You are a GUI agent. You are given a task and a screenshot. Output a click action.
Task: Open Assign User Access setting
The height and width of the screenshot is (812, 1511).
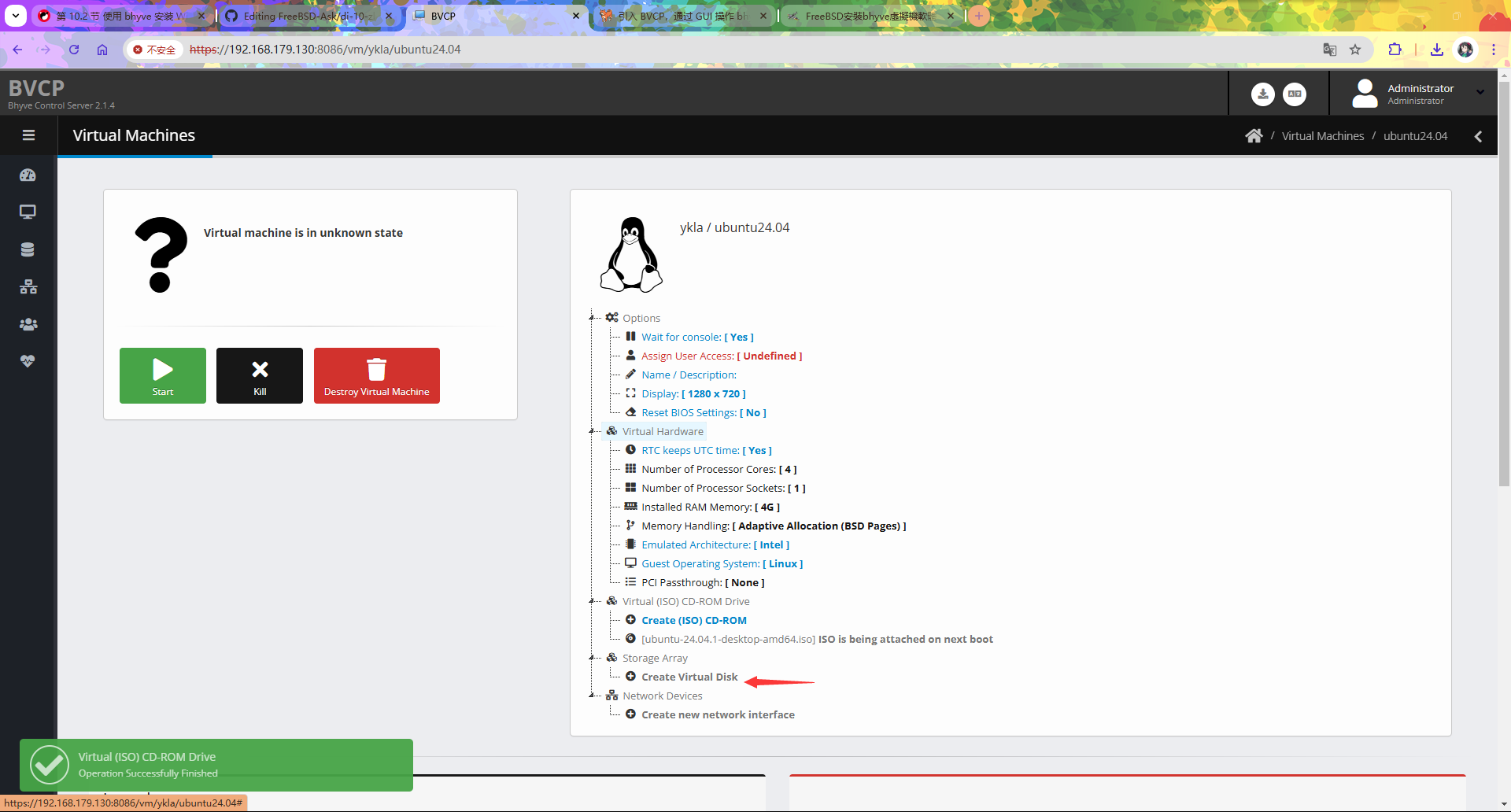(722, 356)
